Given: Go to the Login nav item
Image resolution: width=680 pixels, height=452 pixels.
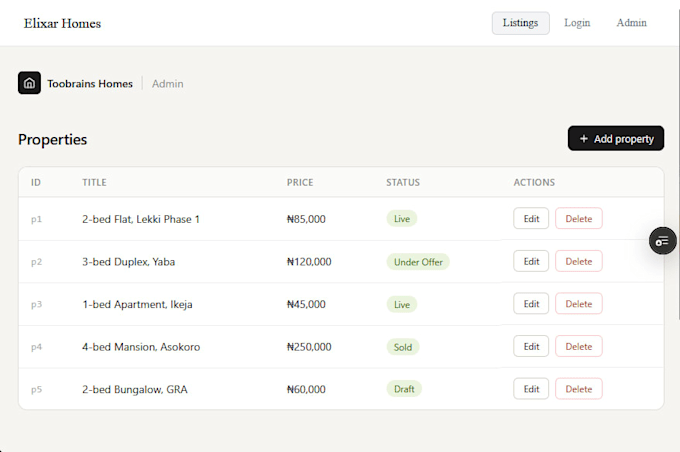Looking at the screenshot, I should pyautogui.click(x=577, y=23).
